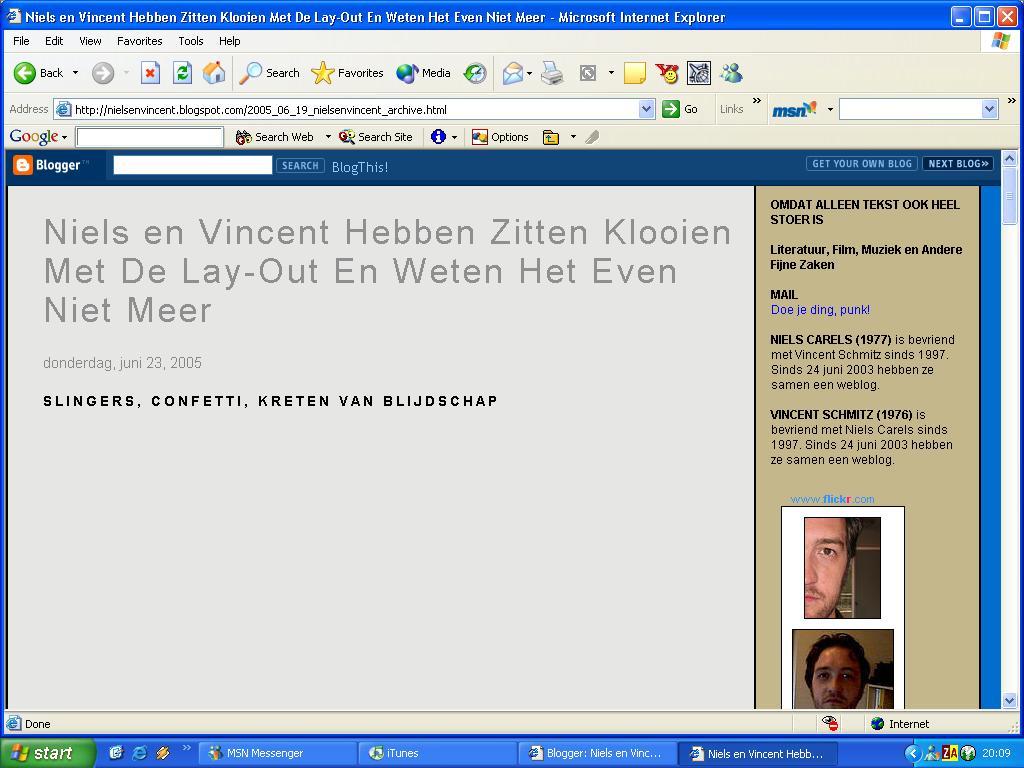
Task: Launch the Yahoo smiley messenger icon
Action: (667, 73)
